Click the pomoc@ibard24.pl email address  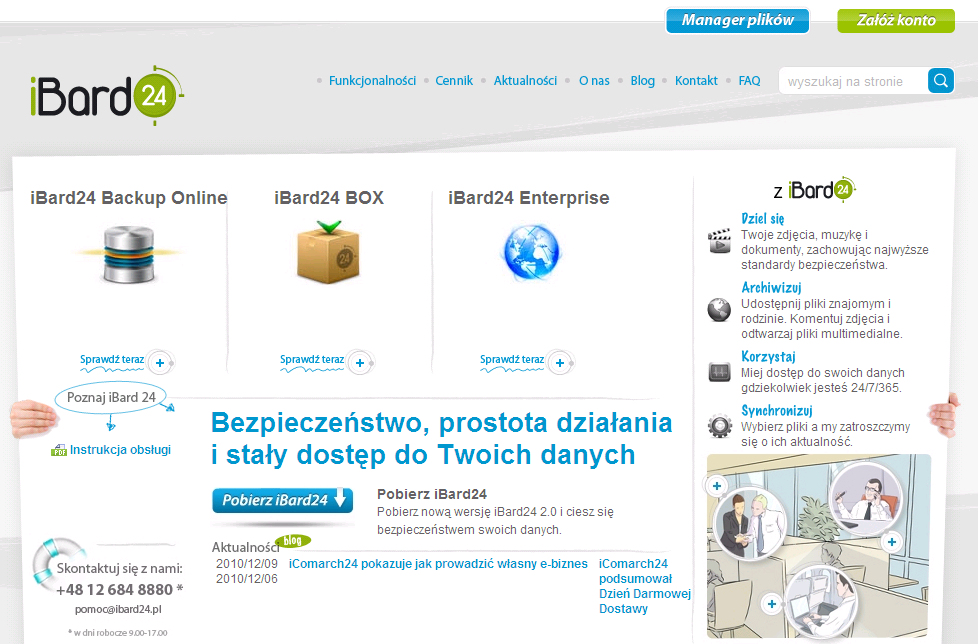pos(118,609)
